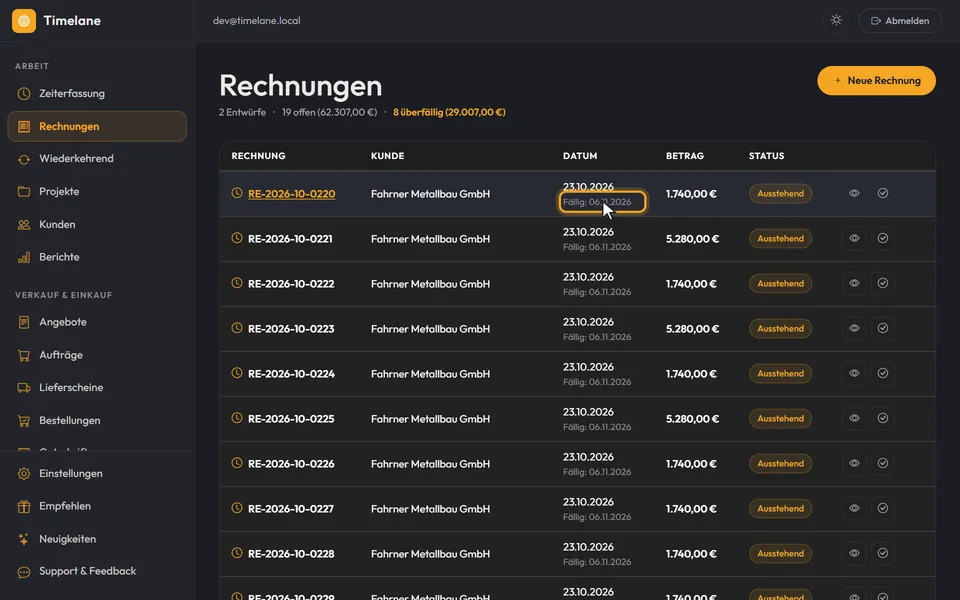View invoice RE-2026-10-0226 via eye icon
Viewport: 960px width, 600px height.
(x=854, y=463)
